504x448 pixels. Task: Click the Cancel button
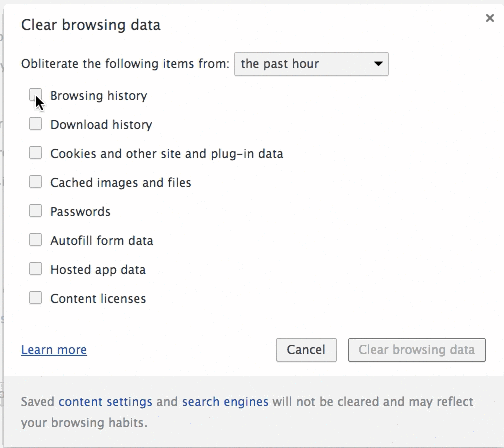pos(306,350)
